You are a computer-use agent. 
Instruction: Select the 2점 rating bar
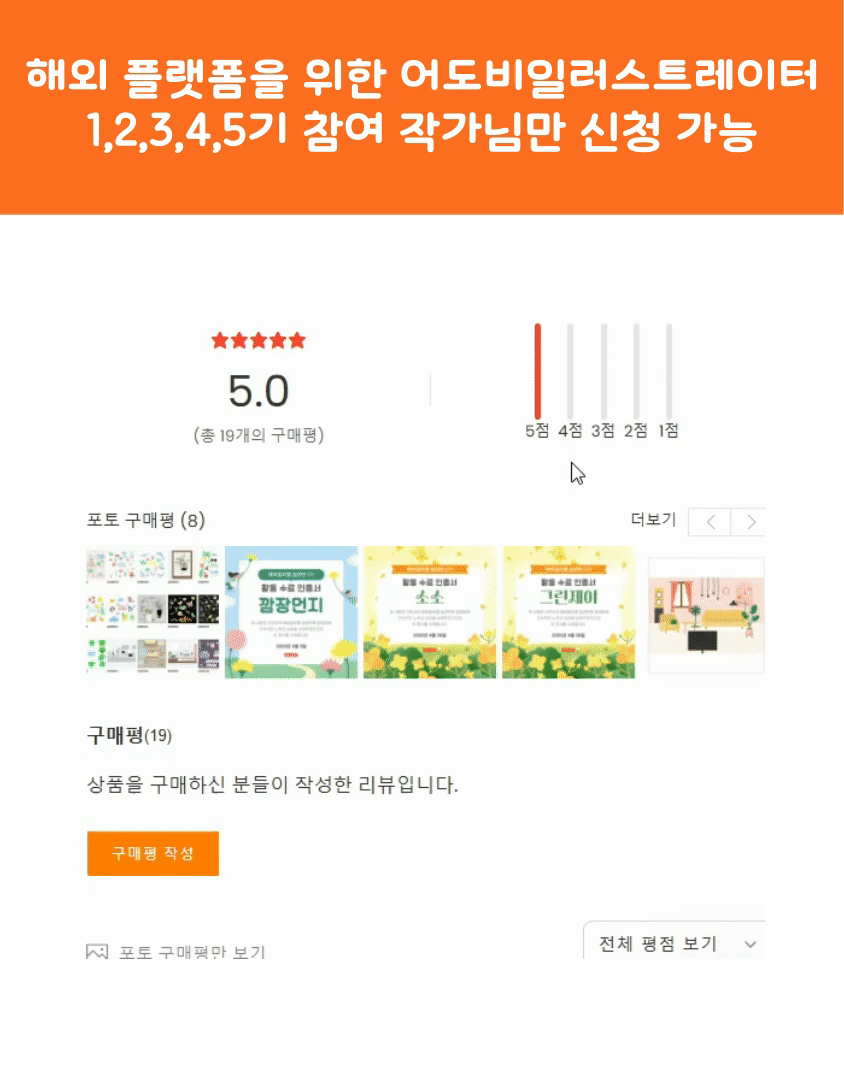click(x=636, y=371)
